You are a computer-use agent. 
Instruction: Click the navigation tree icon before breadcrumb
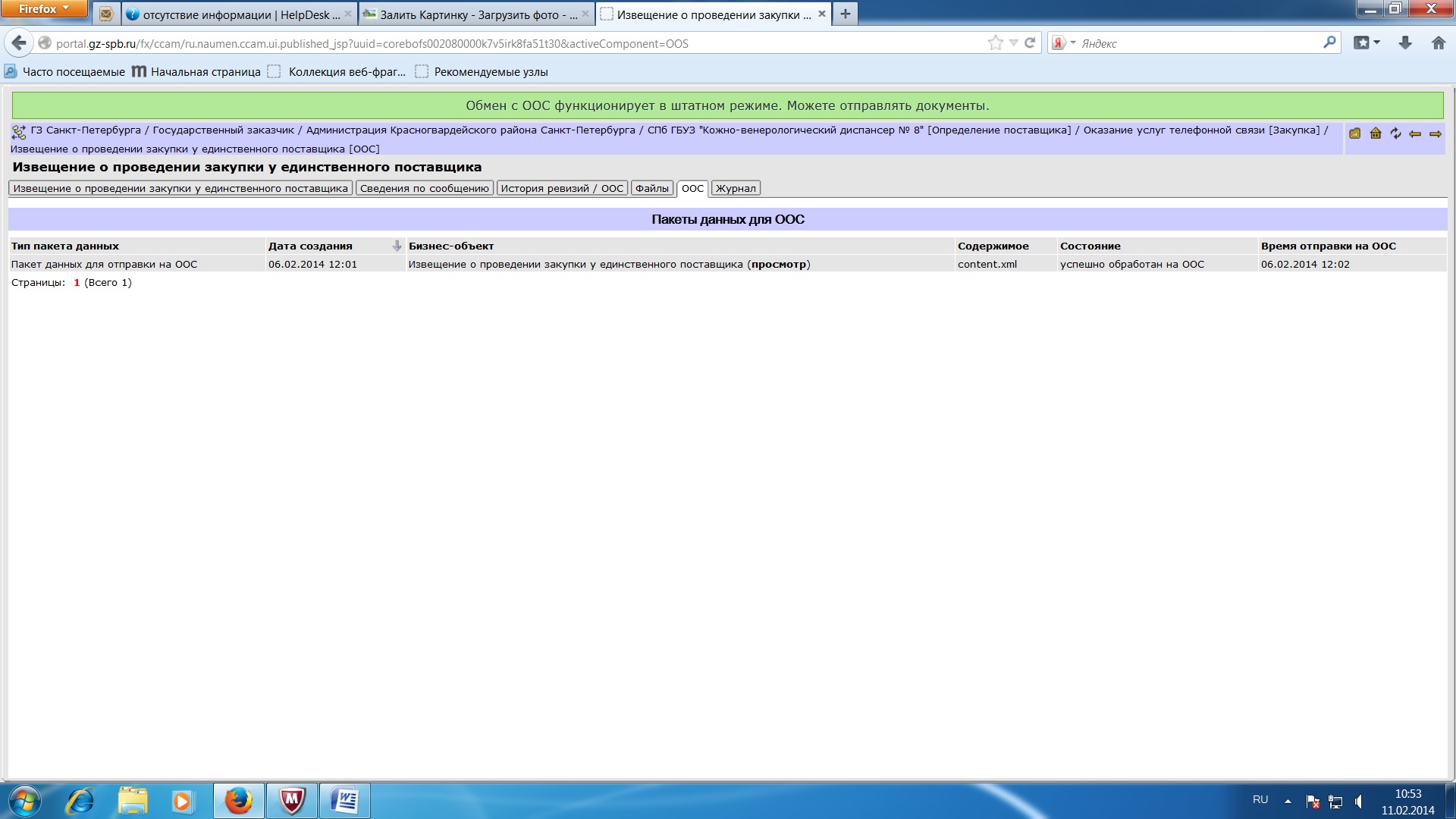pyautogui.click(x=19, y=132)
